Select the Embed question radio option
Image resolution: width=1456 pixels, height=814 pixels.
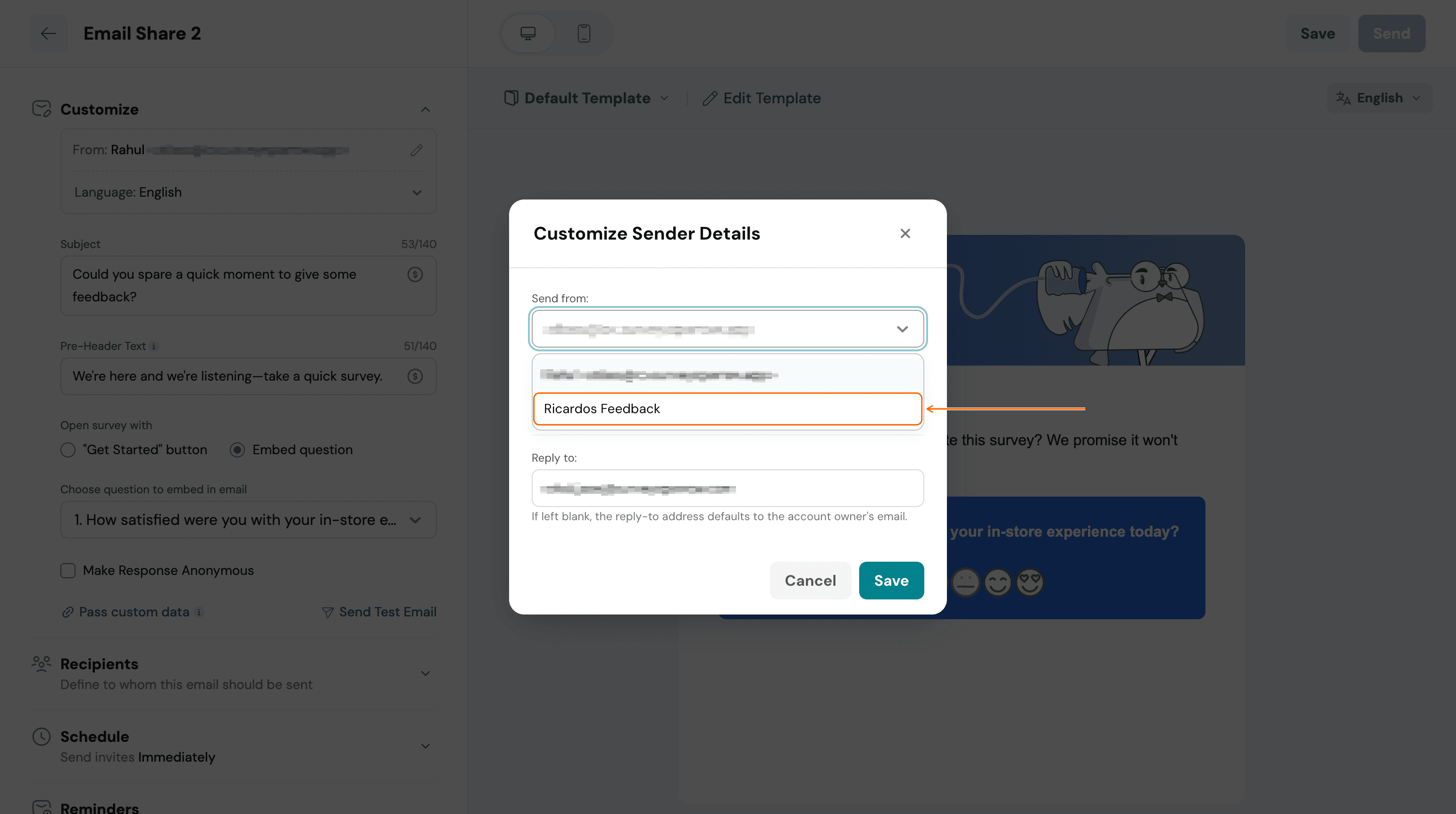coord(237,449)
